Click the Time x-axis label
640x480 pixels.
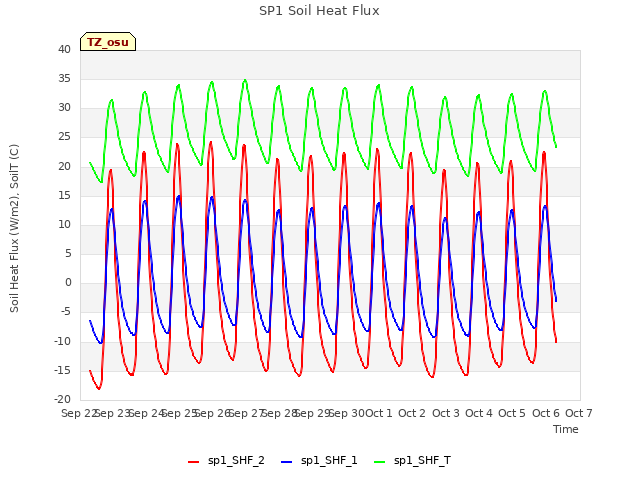pos(565,429)
